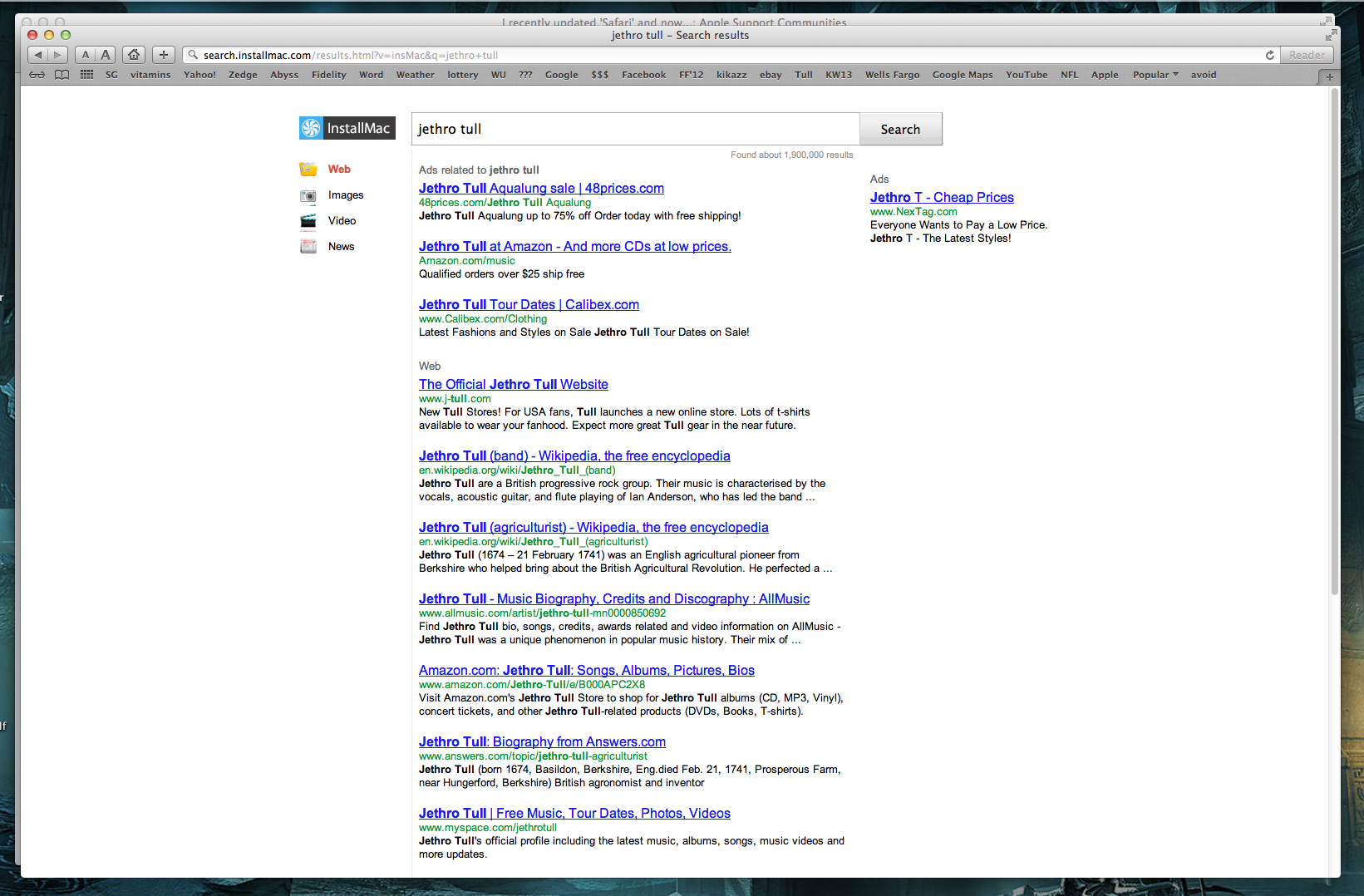Click the page vertical scrollbar

click(1335, 341)
